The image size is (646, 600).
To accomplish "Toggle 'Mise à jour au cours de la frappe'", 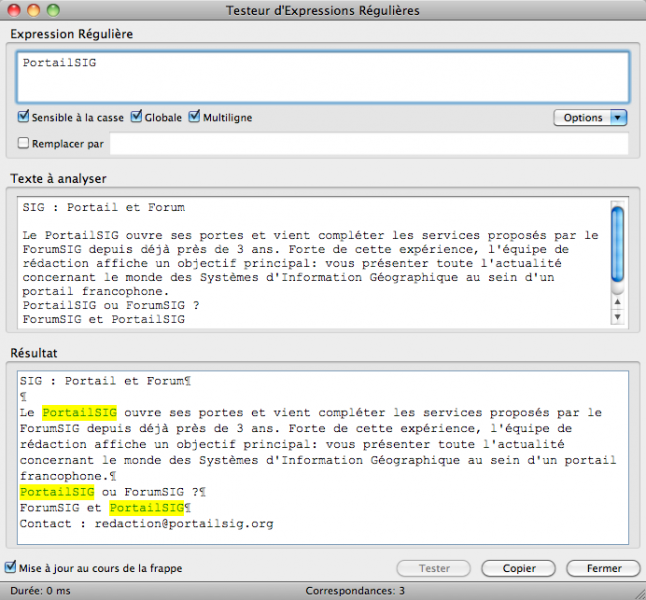I will (x=11, y=568).
